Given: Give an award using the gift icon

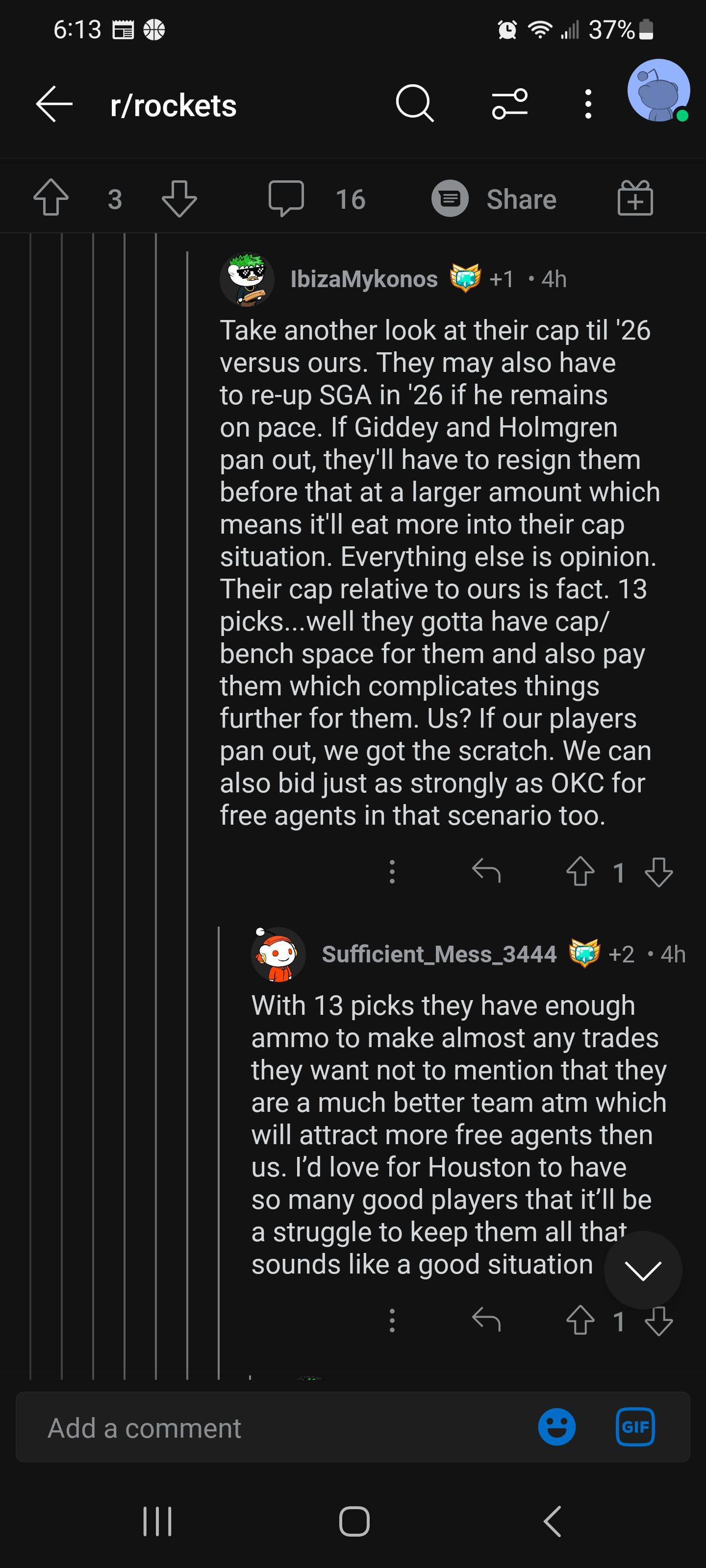Looking at the screenshot, I should coord(635,198).
